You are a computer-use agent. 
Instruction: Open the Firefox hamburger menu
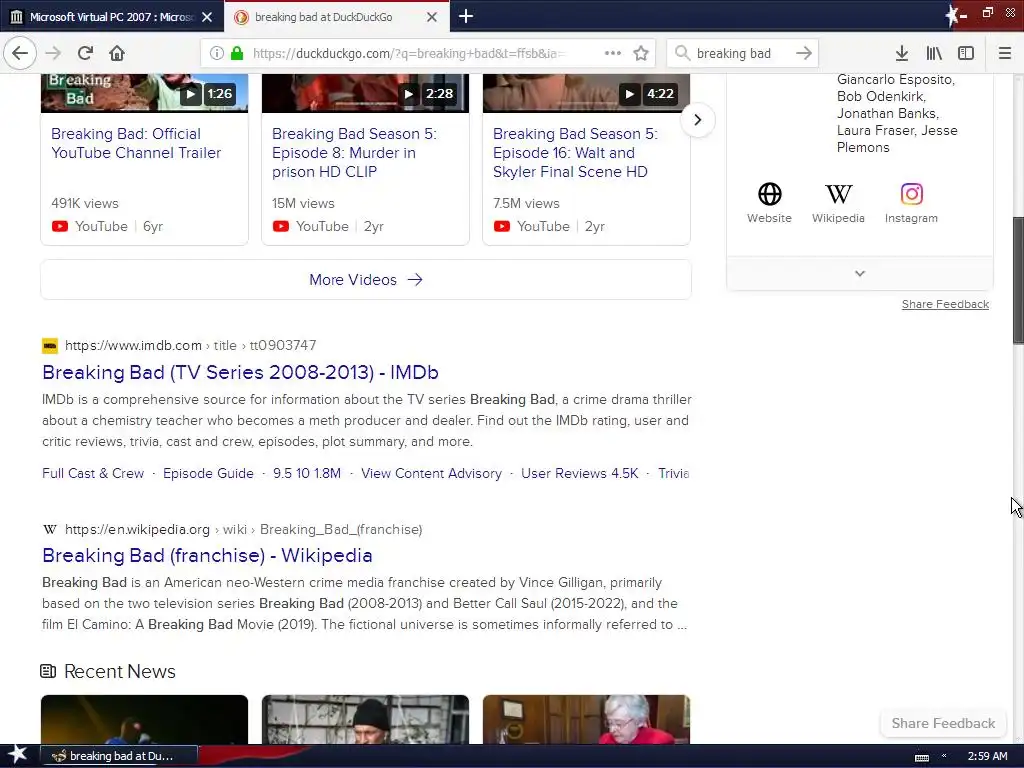[1005, 53]
